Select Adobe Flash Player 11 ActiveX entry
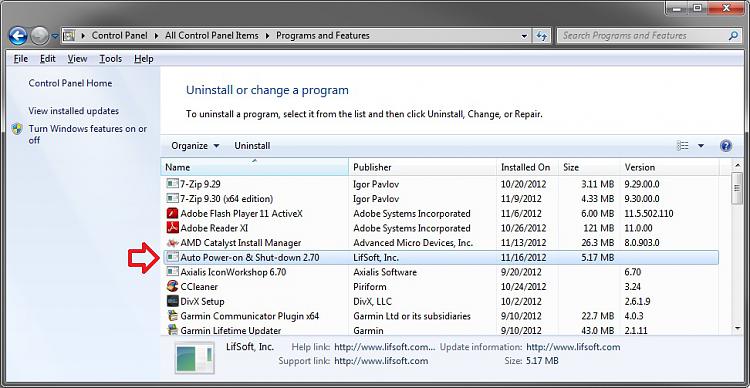Image resolution: width=750 pixels, height=388 pixels. point(242,213)
